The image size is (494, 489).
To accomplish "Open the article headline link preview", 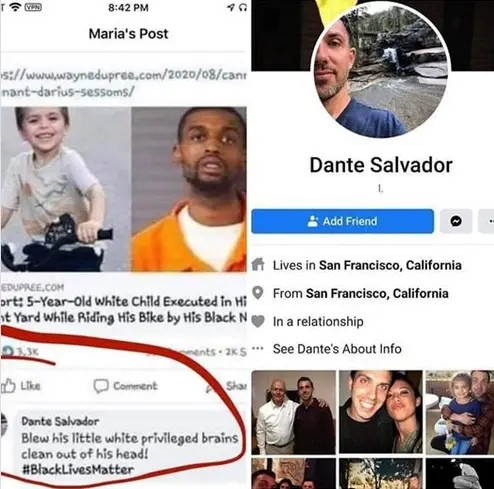I will (123, 309).
